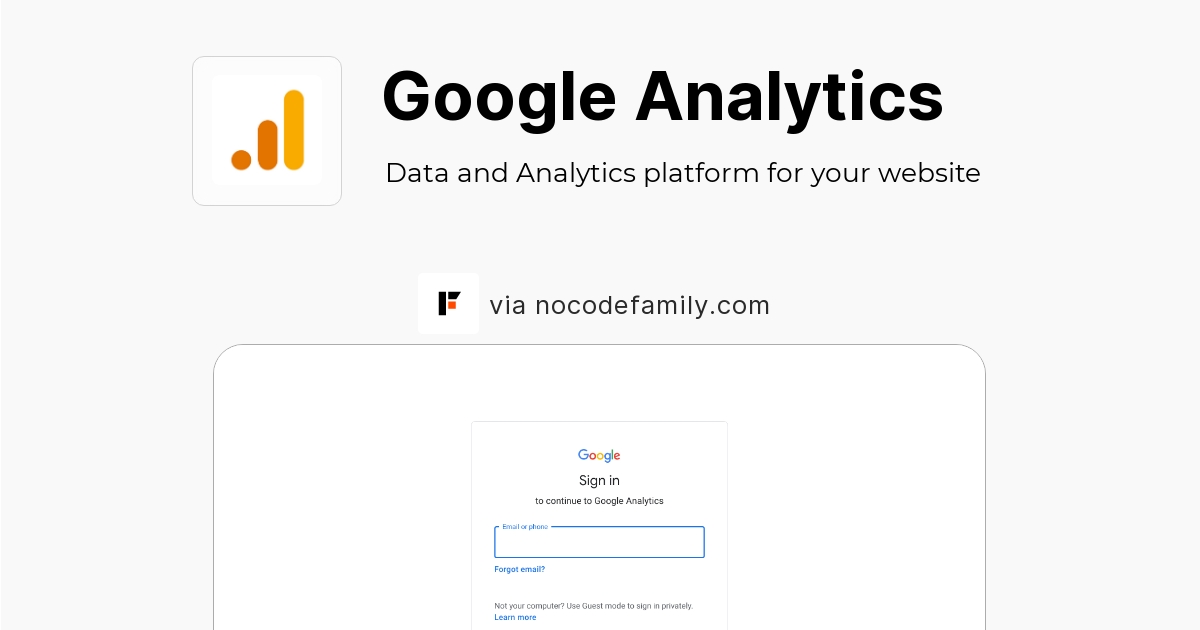Image resolution: width=1200 pixels, height=630 pixels.
Task: Click the word Analytics in the large title
Action: click(788, 97)
